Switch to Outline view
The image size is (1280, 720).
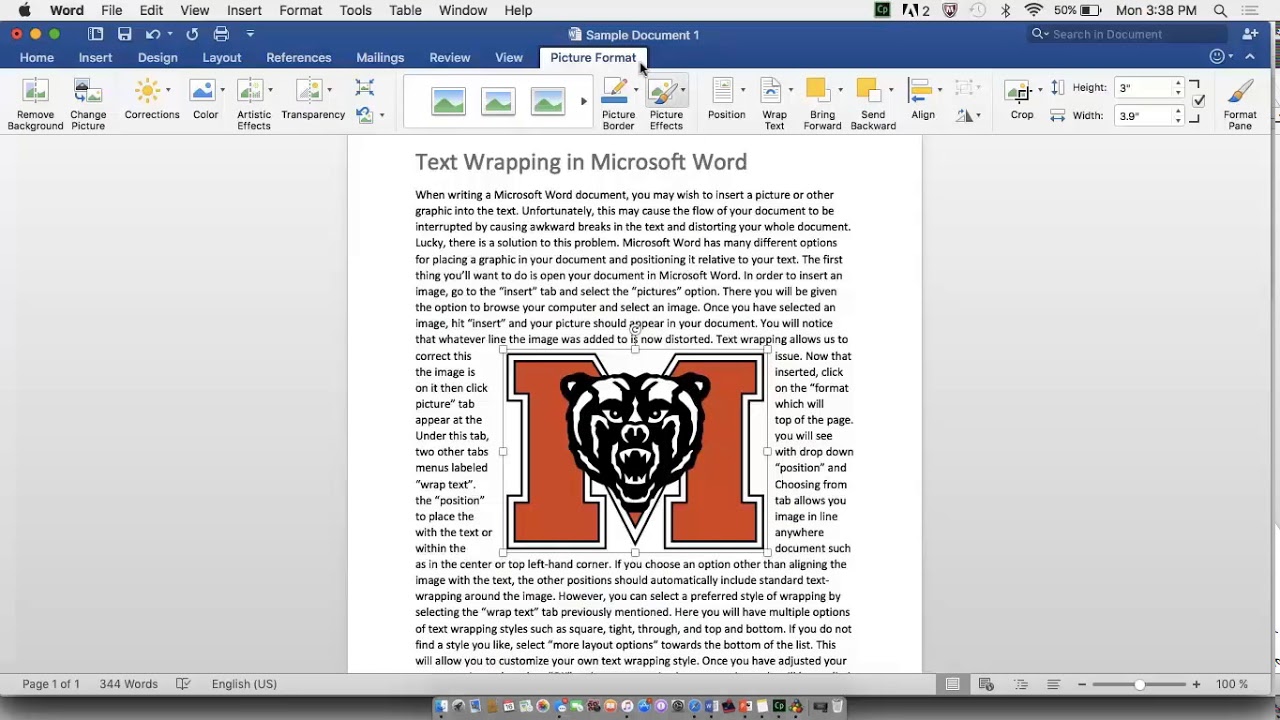[x=1021, y=684]
